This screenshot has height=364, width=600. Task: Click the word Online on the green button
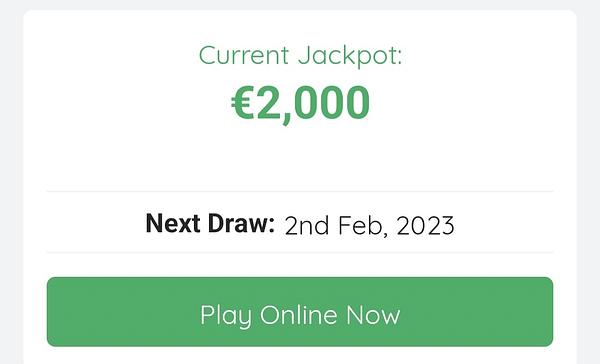(x=298, y=315)
